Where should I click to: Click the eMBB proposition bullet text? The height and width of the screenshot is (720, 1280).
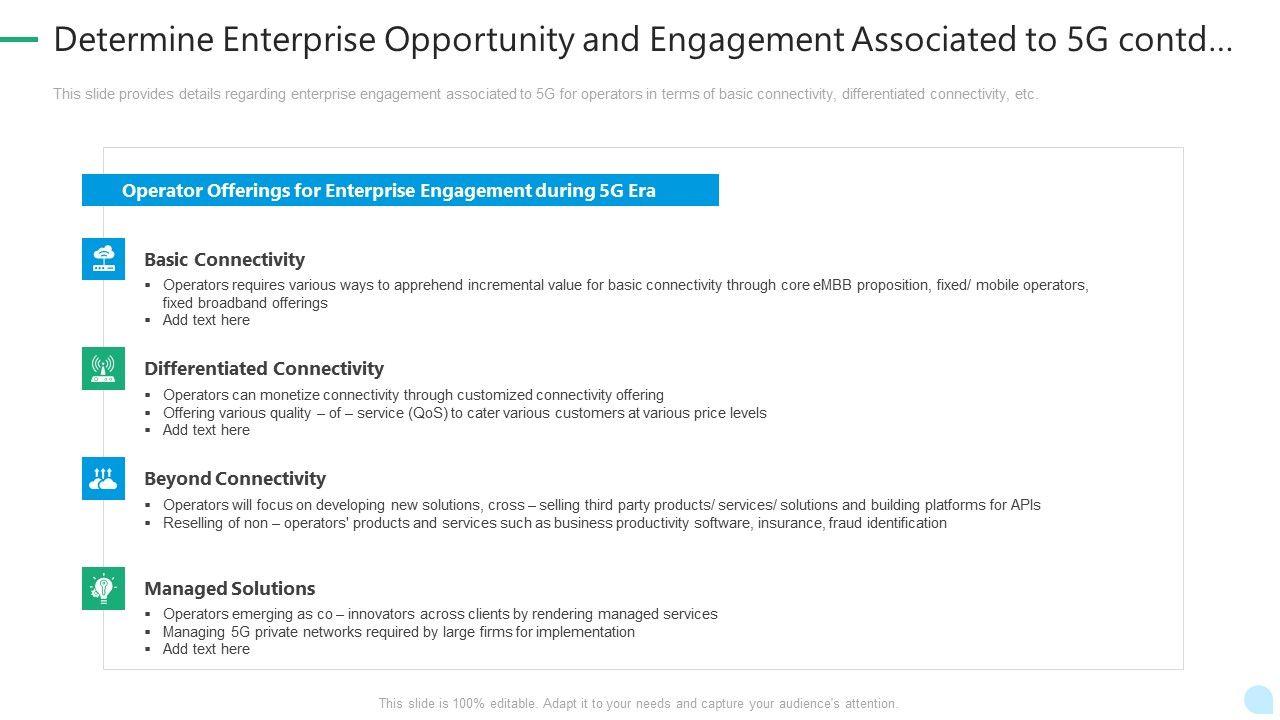coord(625,285)
